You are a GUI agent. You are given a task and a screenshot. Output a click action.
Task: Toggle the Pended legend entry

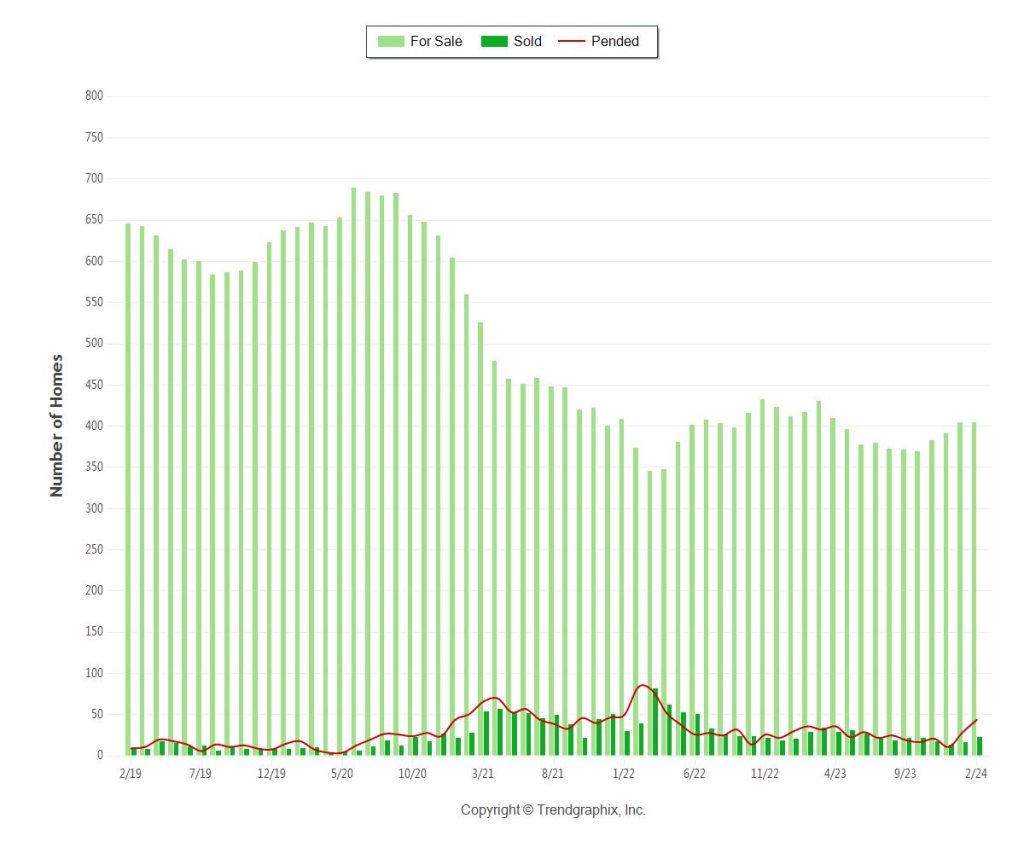599,41
